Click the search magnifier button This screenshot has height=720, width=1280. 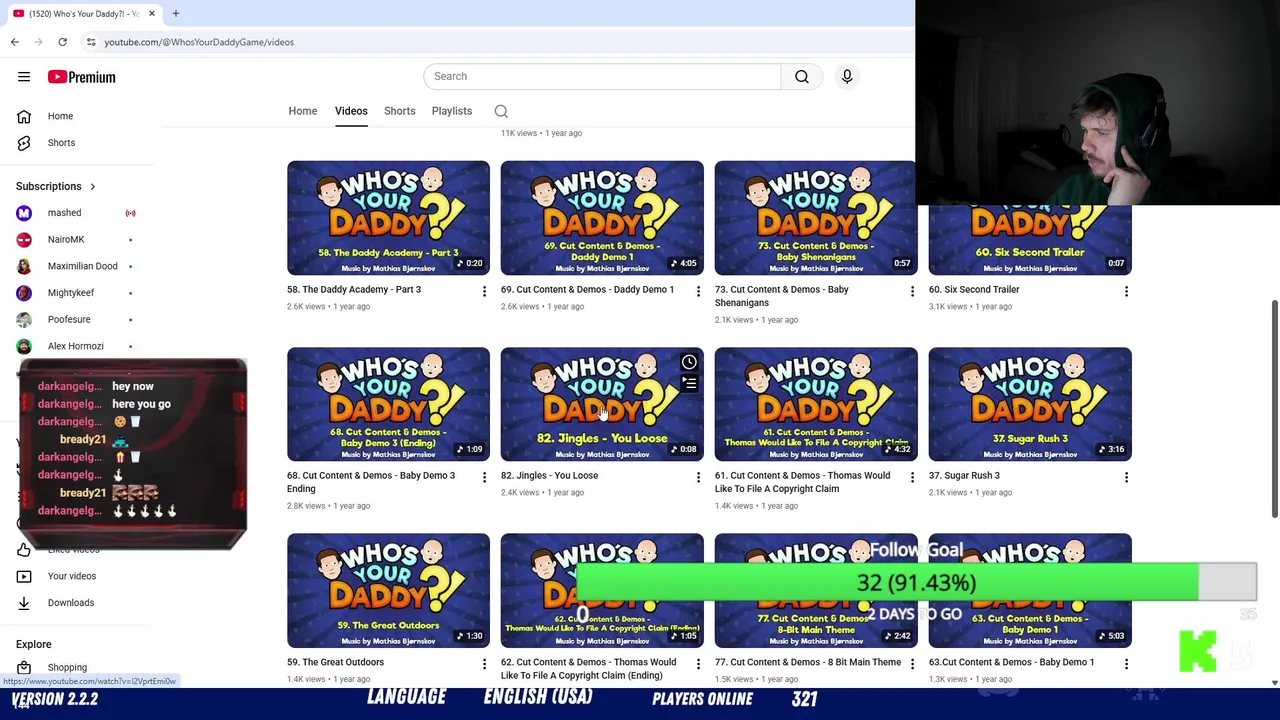[x=801, y=76]
